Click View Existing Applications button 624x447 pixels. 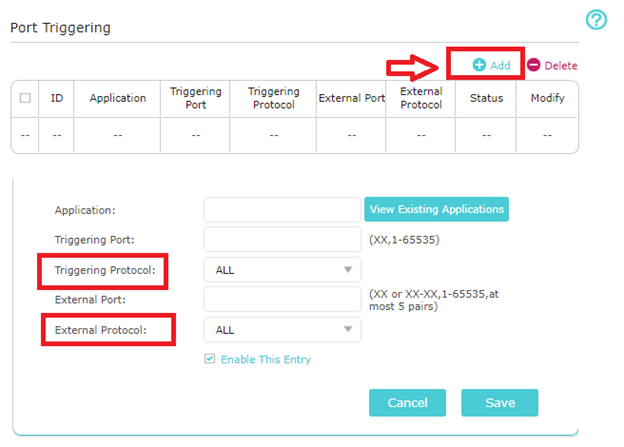coord(437,209)
